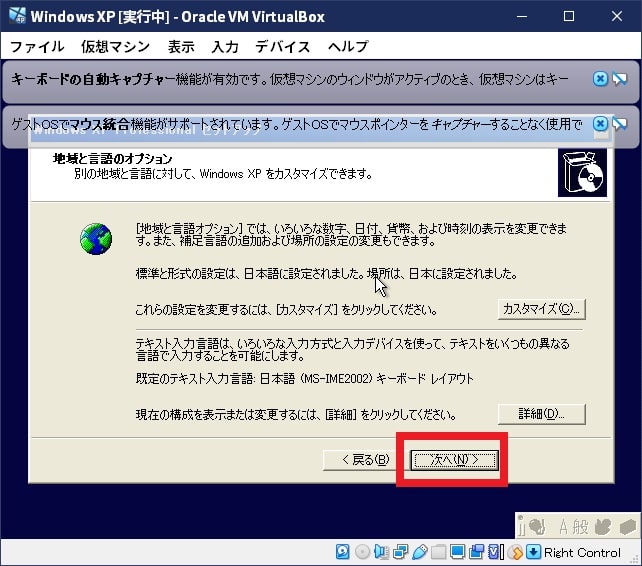Minimize the VirtualBox window

pos(522,16)
